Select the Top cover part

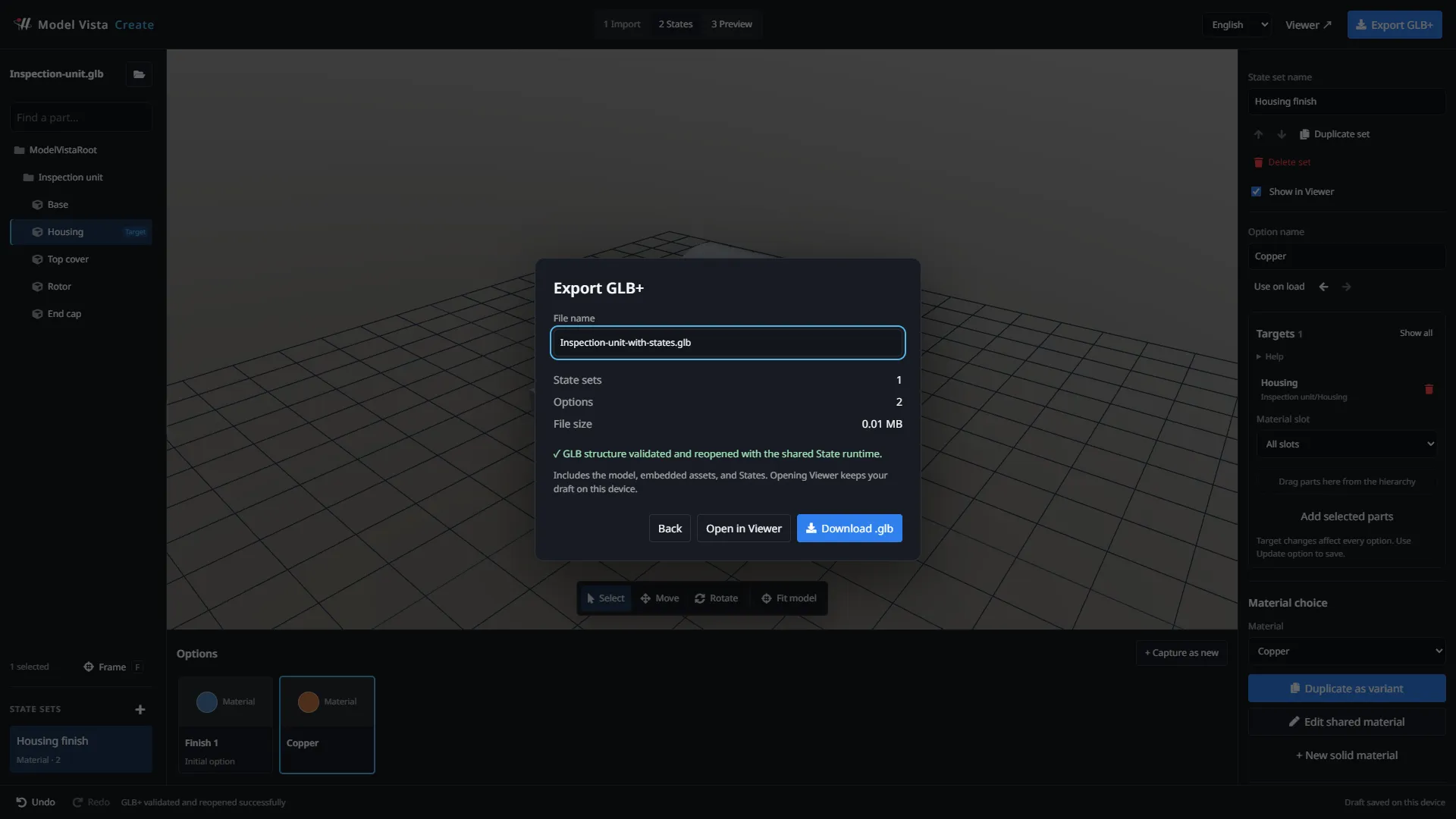click(81, 259)
